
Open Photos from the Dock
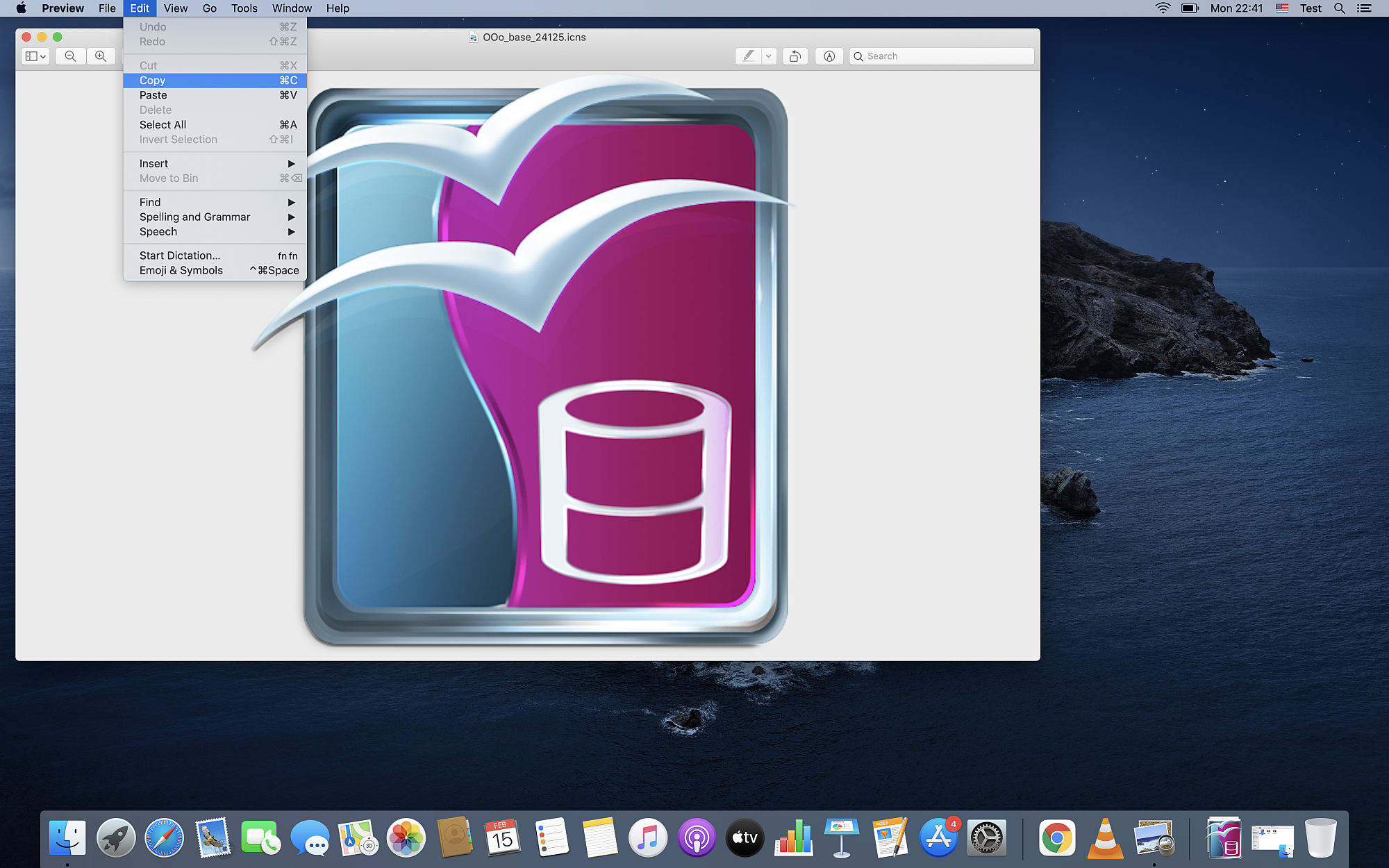[406, 837]
